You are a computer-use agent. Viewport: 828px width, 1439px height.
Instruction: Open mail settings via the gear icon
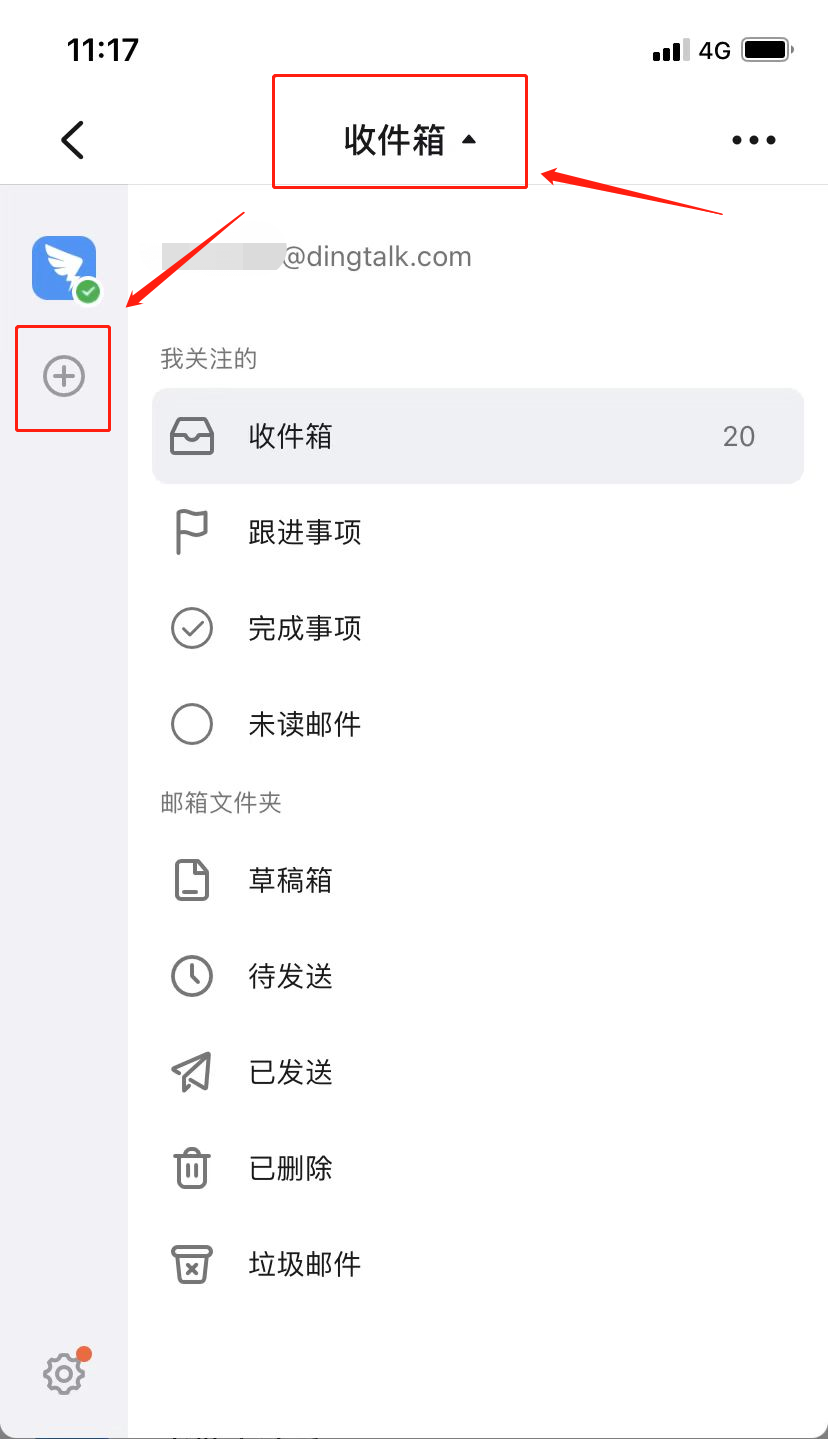64,1373
